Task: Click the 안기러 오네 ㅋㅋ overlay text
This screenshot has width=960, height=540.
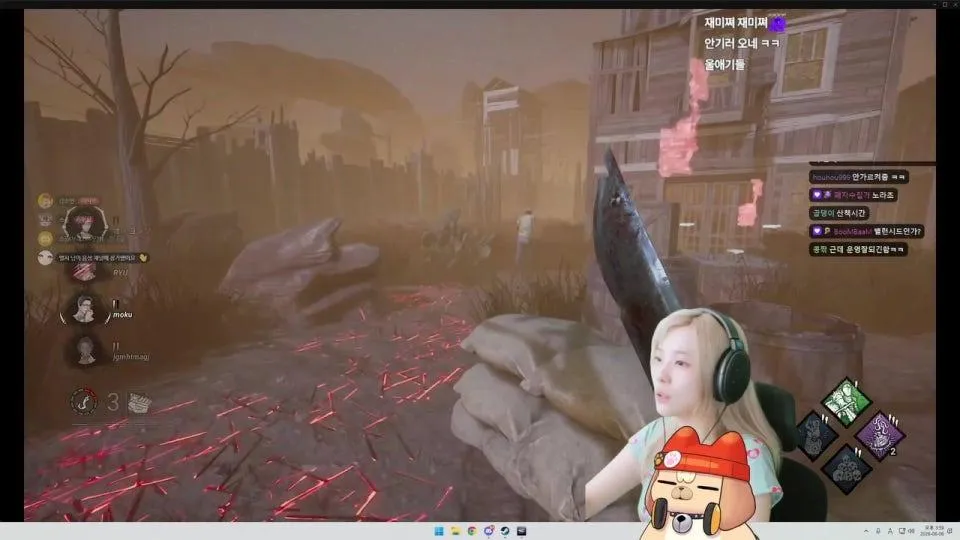Action: (x=741, y=43)
